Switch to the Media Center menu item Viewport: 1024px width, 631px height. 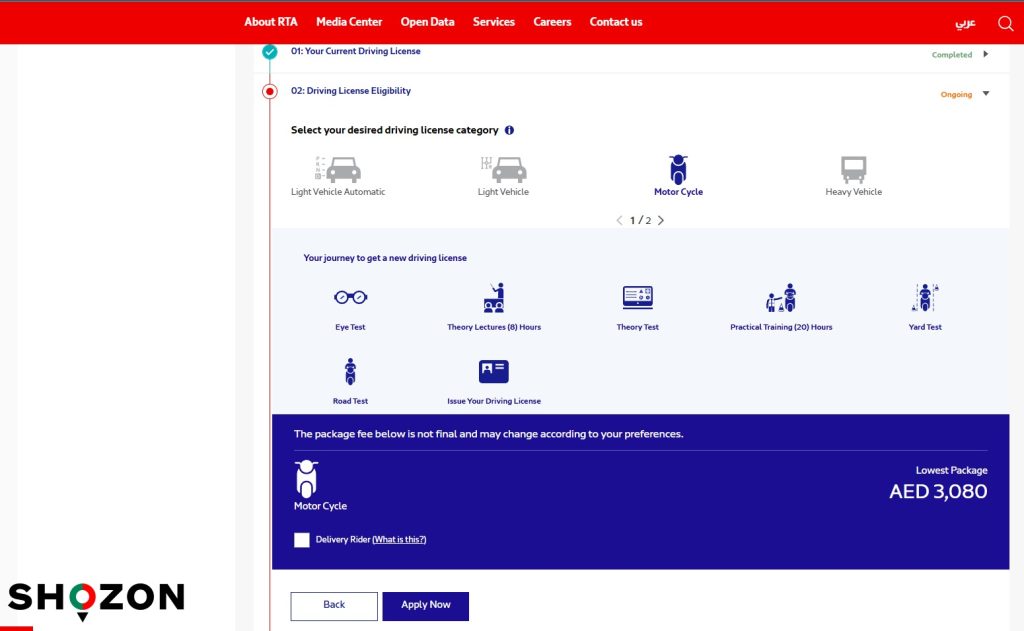click(x=348, y=21)
